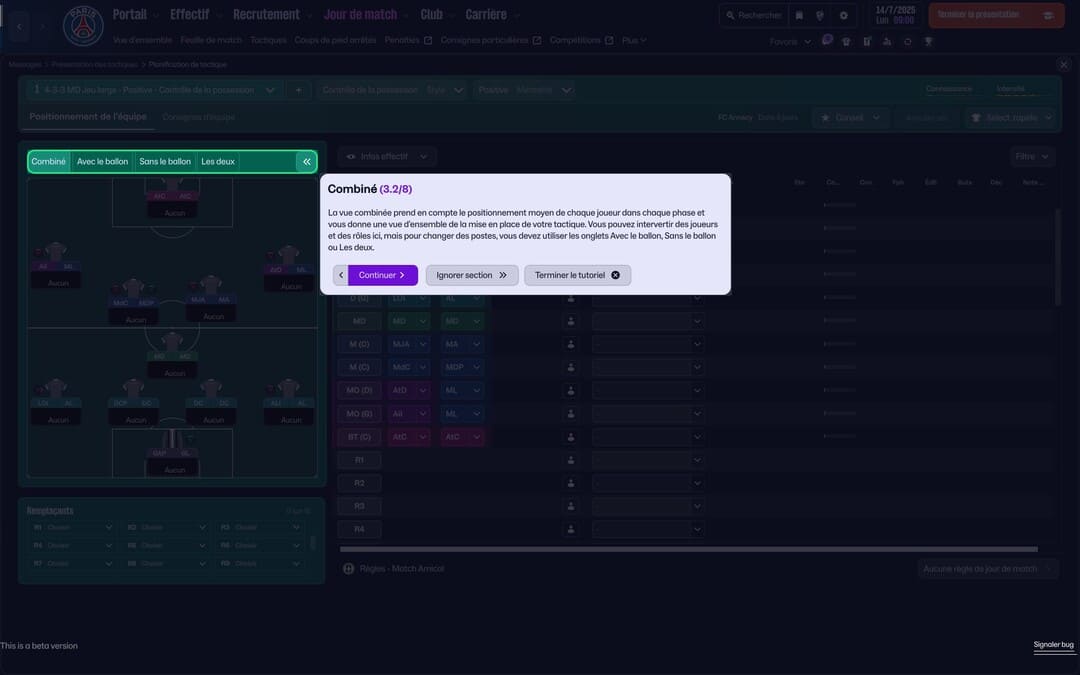The width and height of the screenshot is (1080, 675).
Task: Open the Recrutement menu
Action: (266, 15)
